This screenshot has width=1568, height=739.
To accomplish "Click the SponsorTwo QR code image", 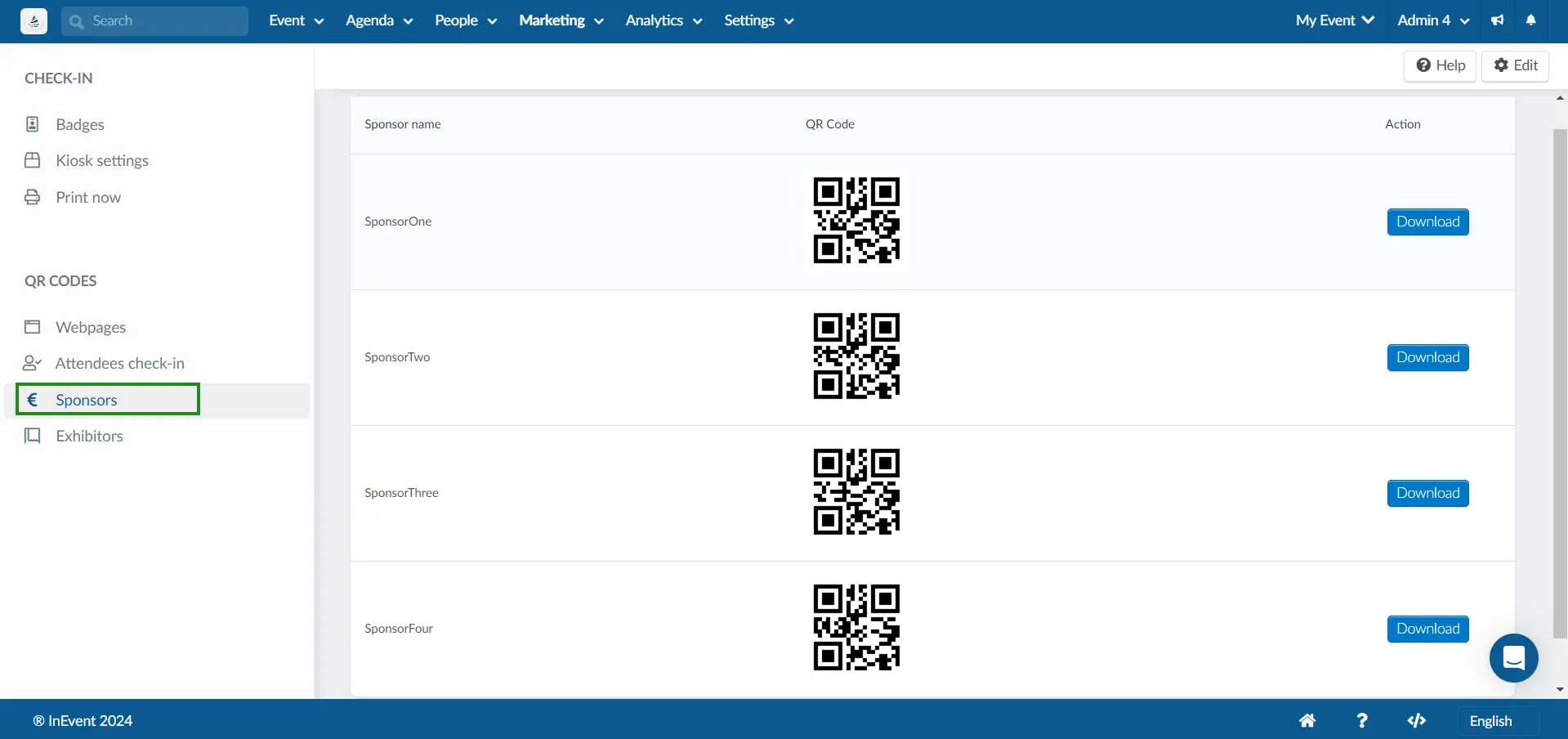I will 856,356.
